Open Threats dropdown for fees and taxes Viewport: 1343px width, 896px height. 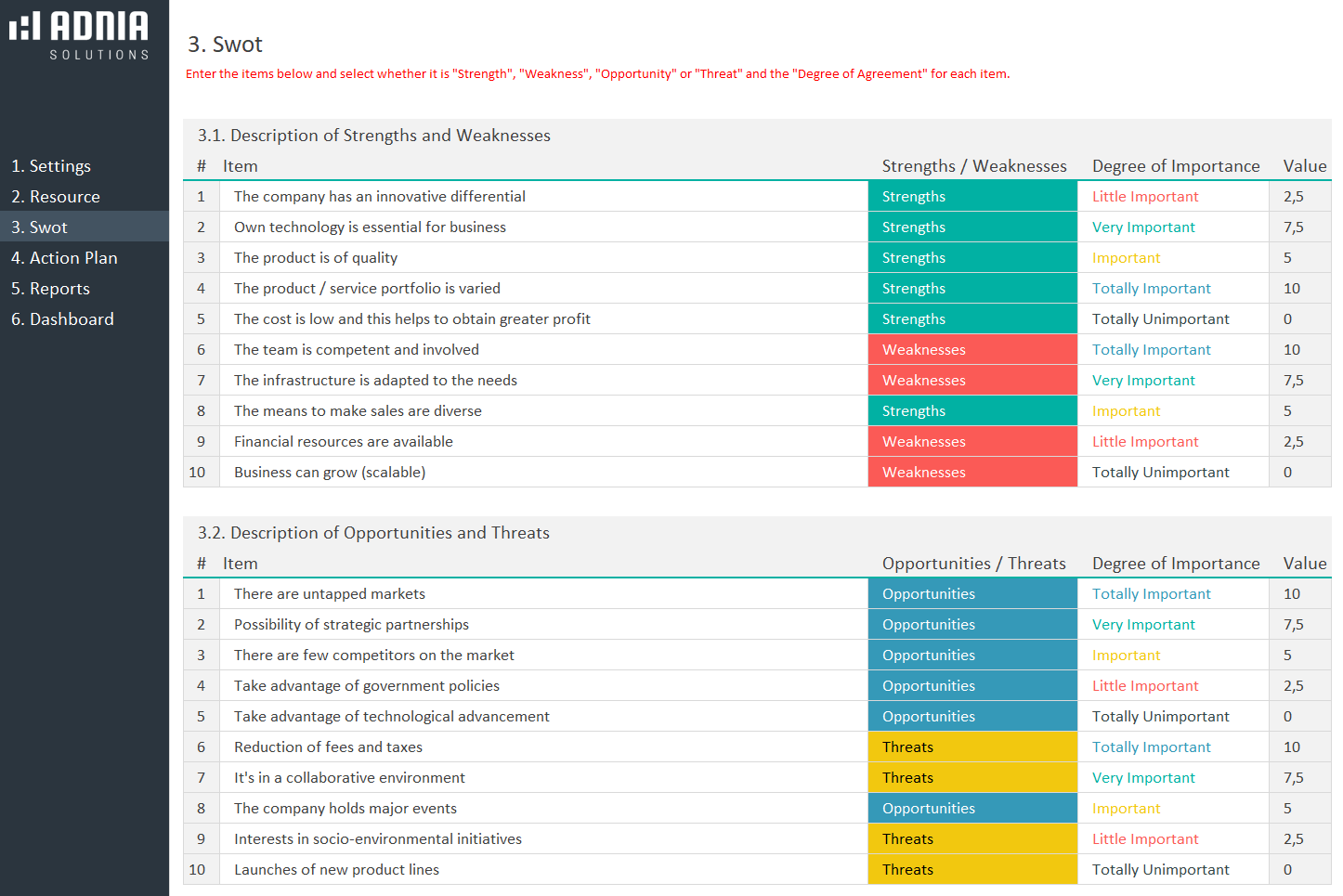971,747
